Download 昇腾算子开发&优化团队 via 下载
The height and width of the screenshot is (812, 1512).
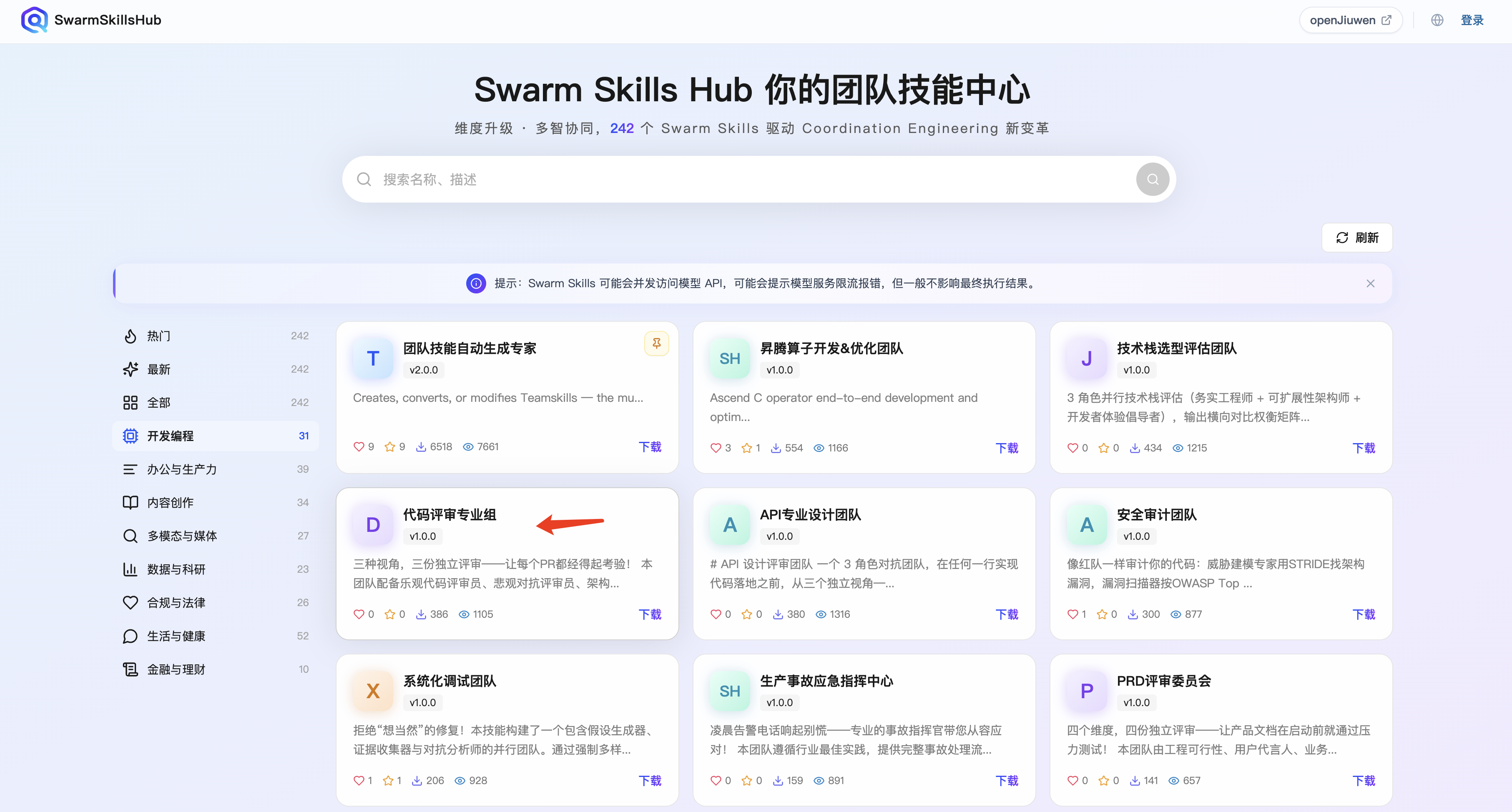coord(1007,448)
